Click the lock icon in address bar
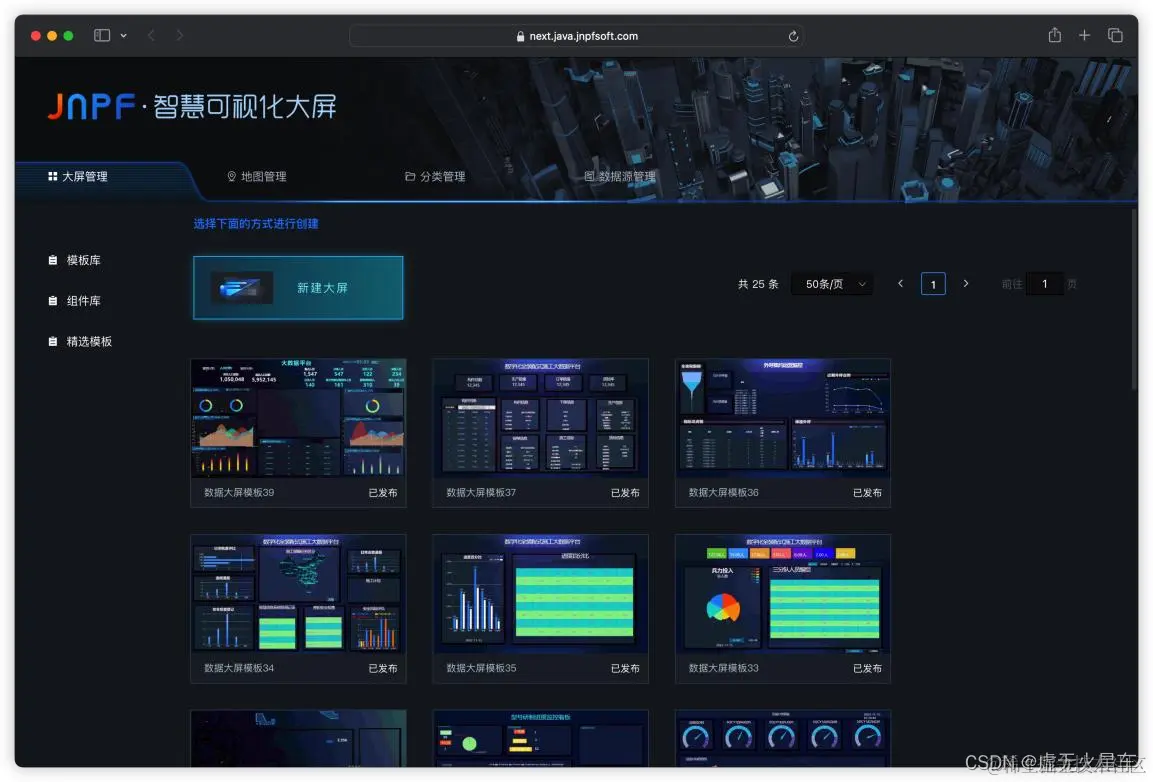The image size is (1153, 782). click(521, 36)
